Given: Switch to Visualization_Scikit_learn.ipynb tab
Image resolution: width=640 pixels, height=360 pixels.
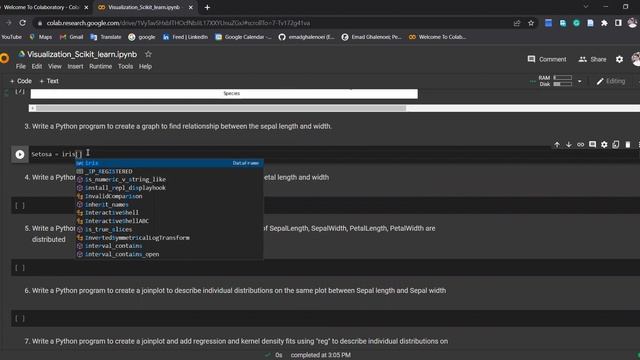Looking at the screenshot, I should pos(145,7).
